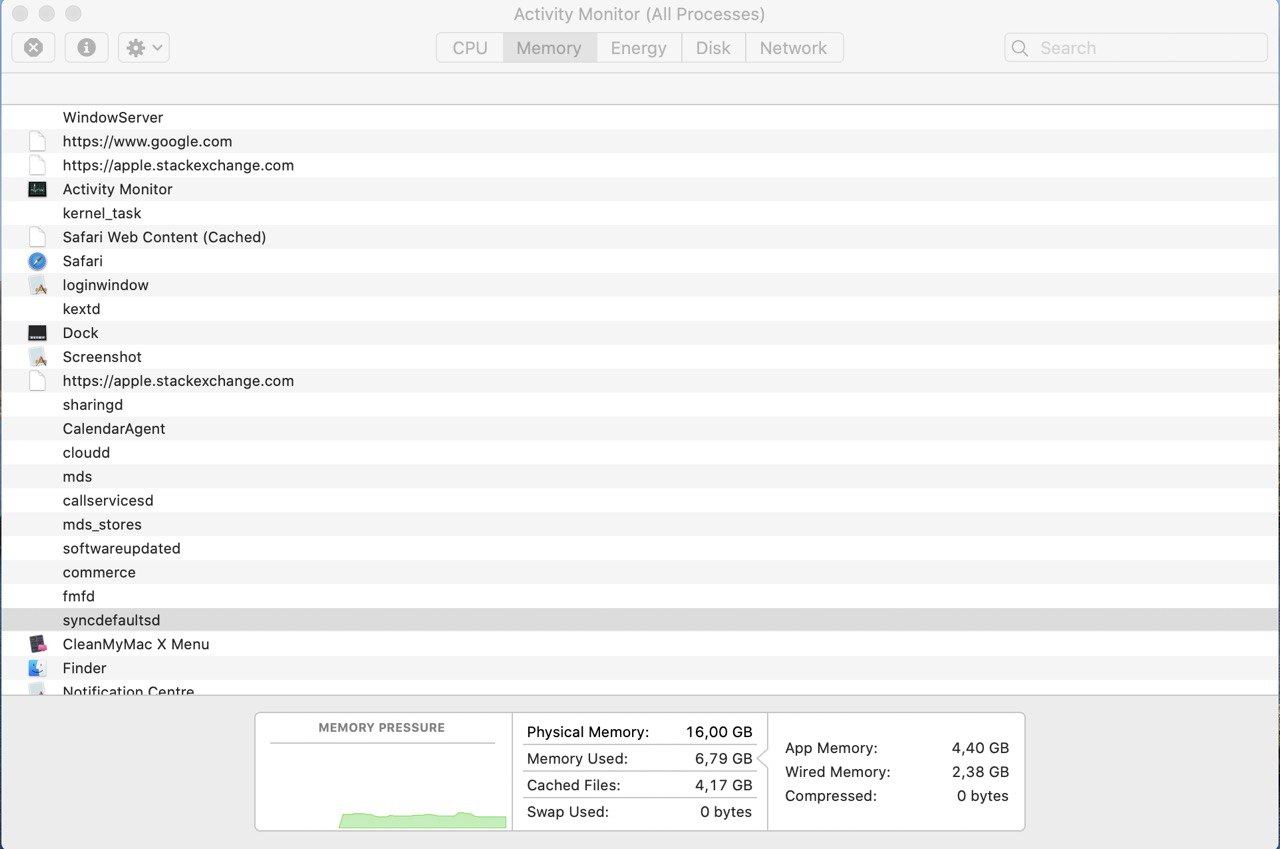Open the gear actions dropdown
This screenshot has width=1280, height=849.
coord(144,47)
